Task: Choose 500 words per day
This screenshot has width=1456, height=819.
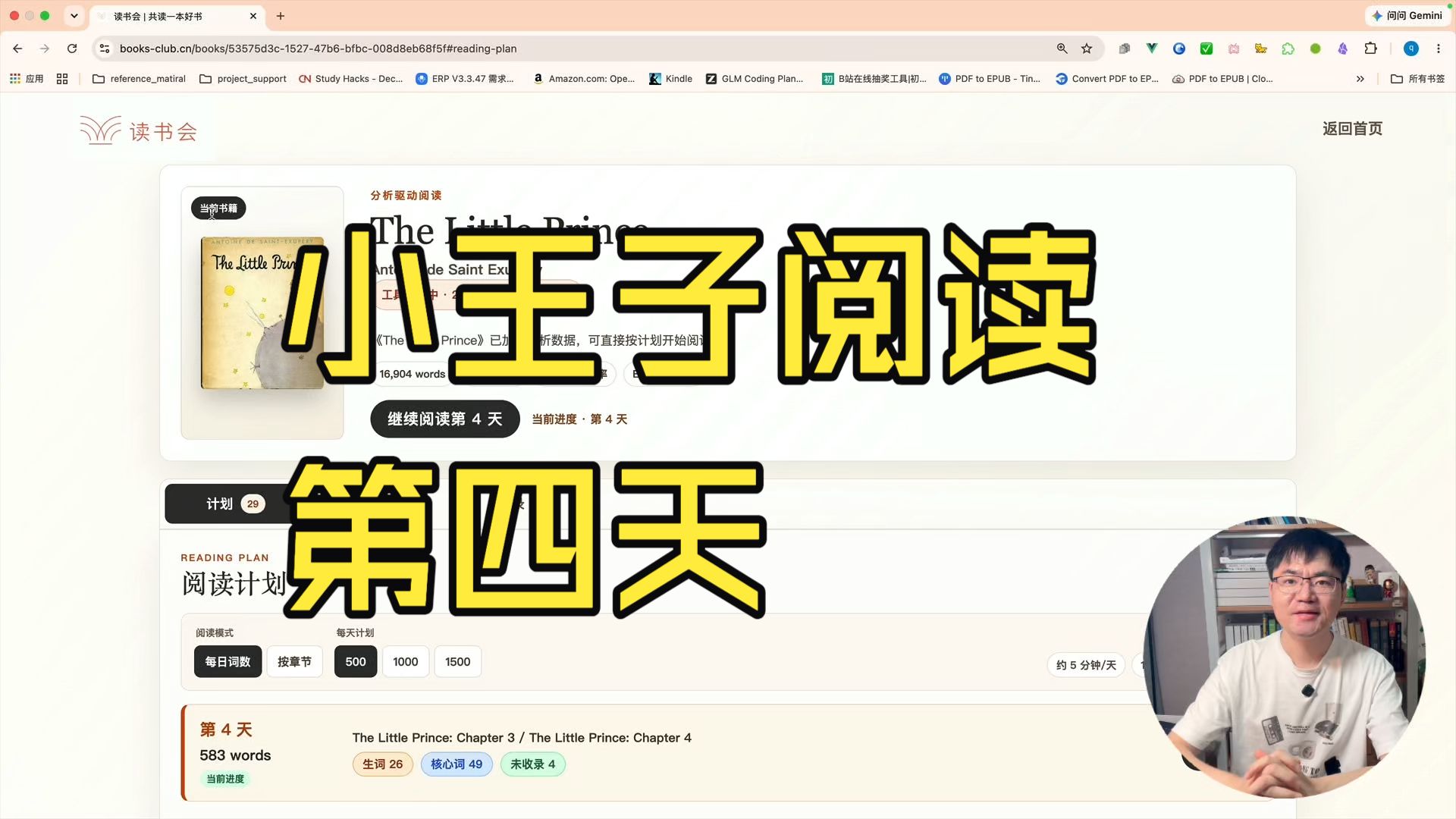Action: point(356,661)
